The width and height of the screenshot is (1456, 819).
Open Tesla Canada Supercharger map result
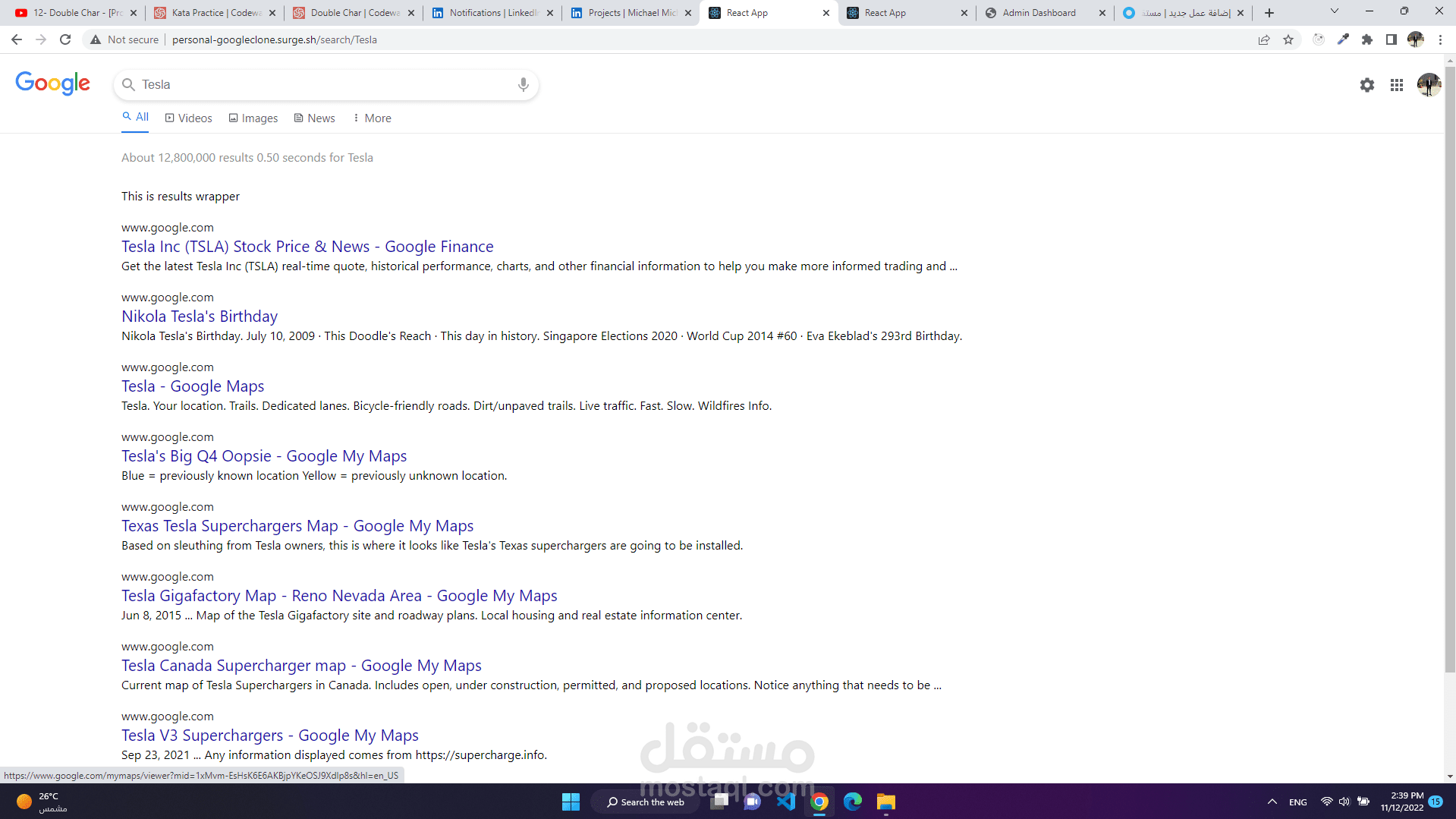point(301,666)
